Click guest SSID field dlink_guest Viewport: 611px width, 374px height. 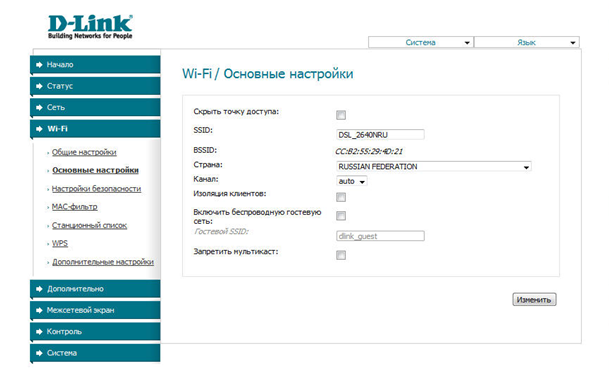click(x=380, y=236)
